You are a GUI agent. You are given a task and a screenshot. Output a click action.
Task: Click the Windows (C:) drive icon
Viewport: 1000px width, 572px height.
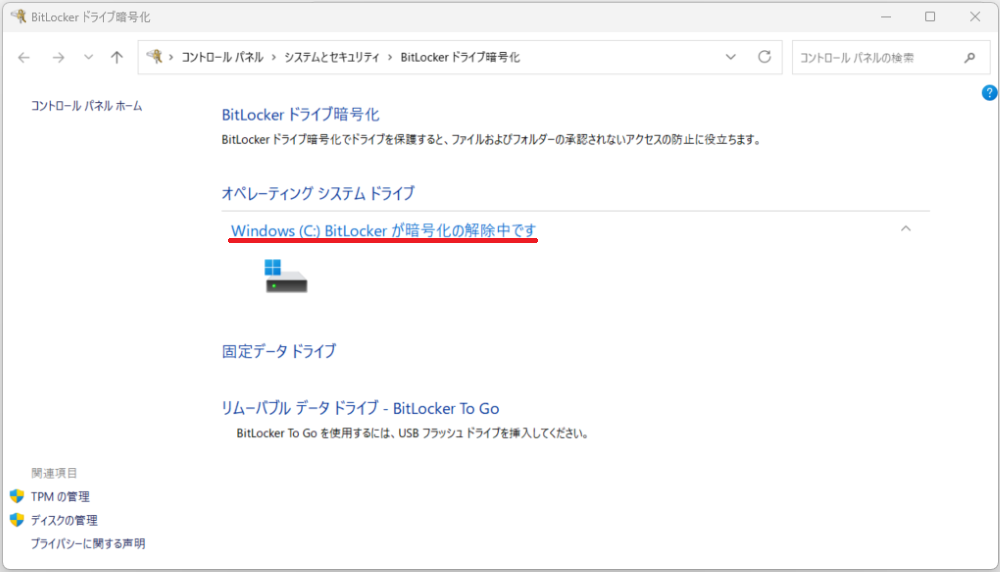click(286, 276)
